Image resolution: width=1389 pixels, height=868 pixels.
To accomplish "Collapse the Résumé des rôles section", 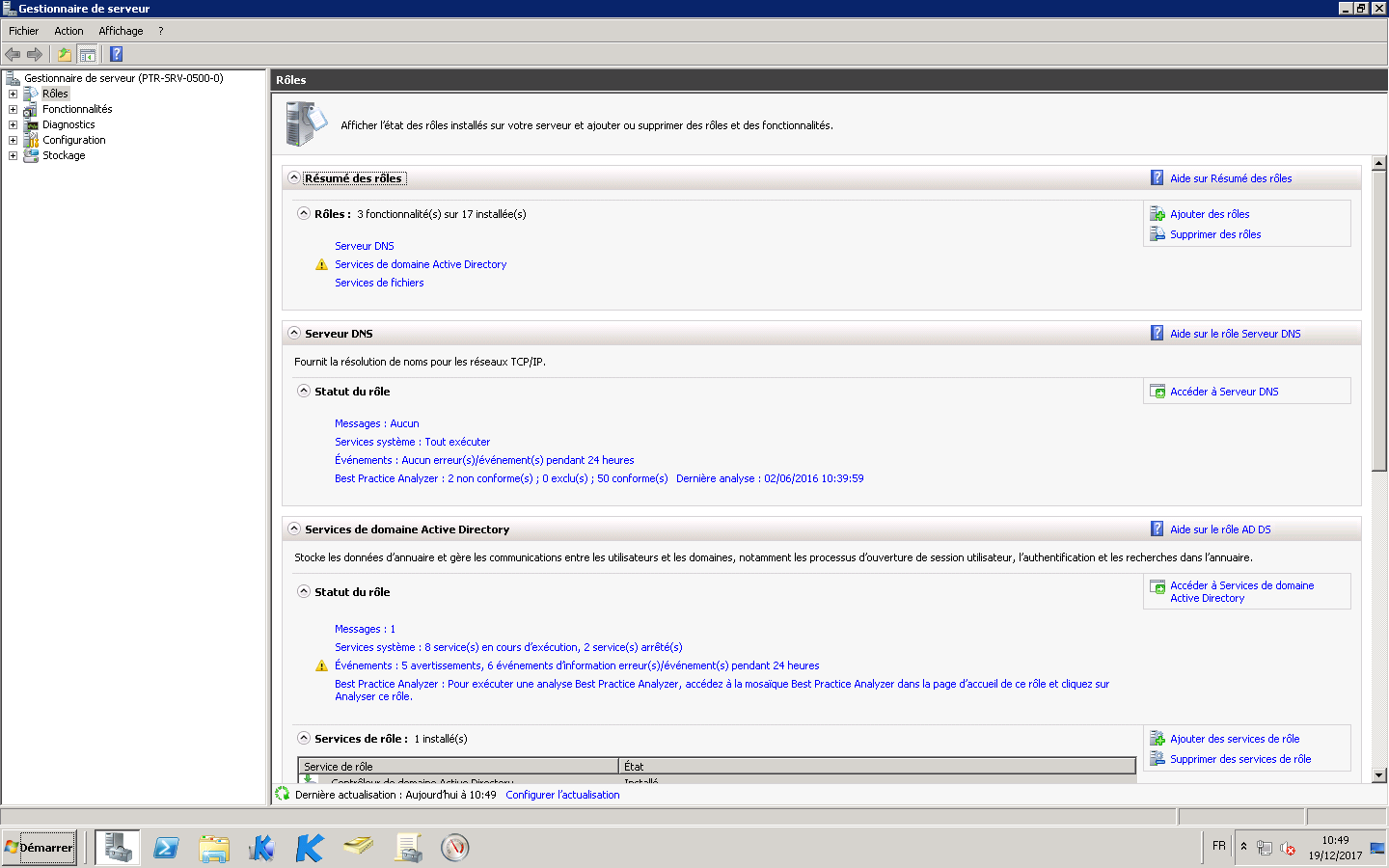I will pyautogui.click(x=294, y=177).
